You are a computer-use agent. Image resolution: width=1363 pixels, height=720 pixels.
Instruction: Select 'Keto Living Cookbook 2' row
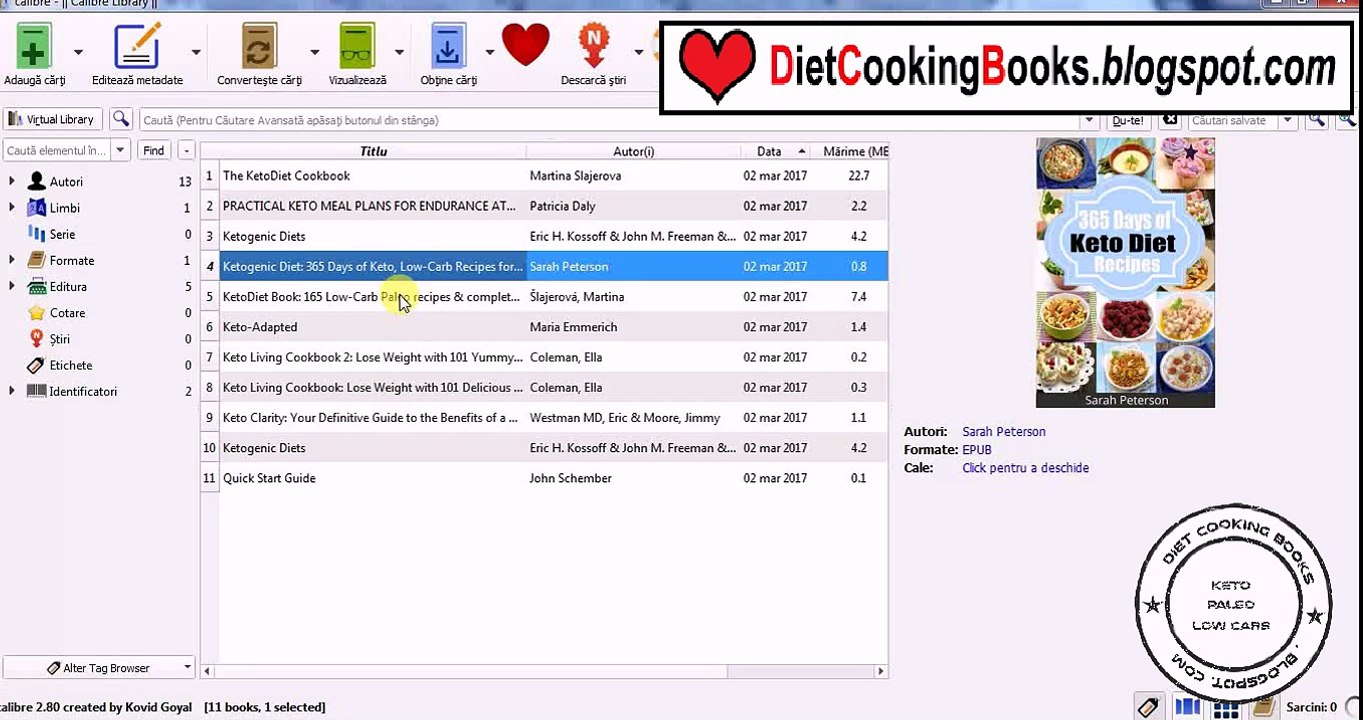tap(544, 357)
